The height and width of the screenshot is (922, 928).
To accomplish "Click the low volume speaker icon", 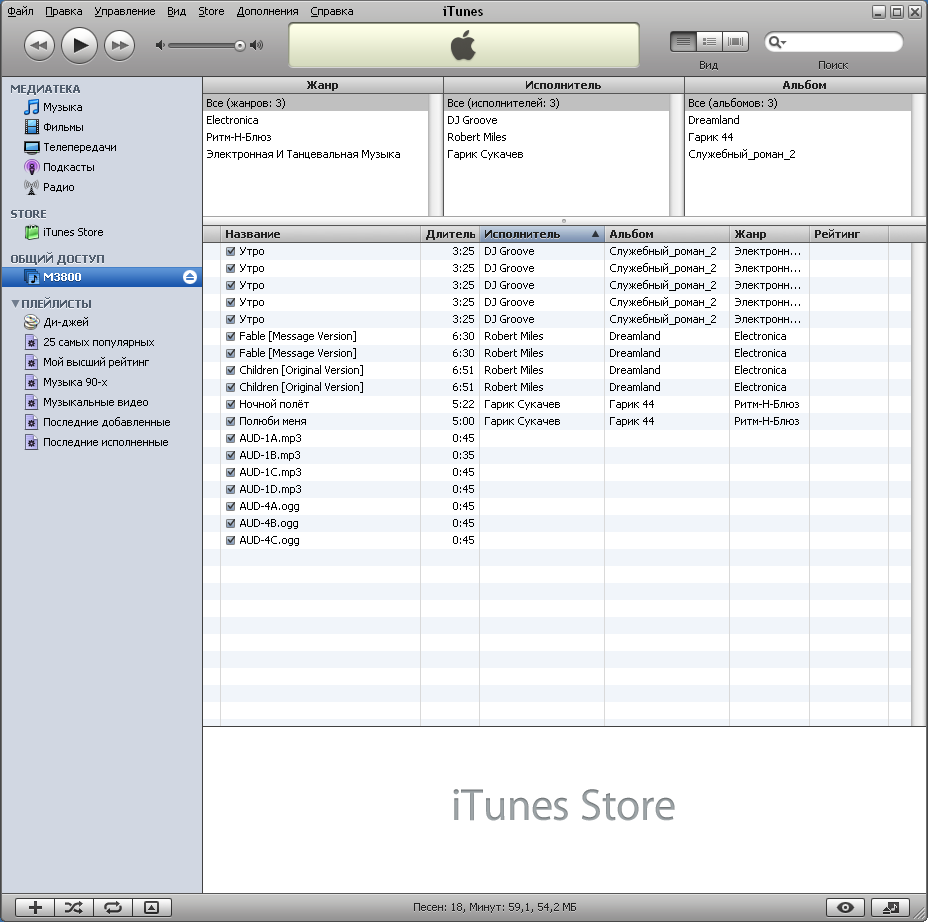I will tap(159, 45).
